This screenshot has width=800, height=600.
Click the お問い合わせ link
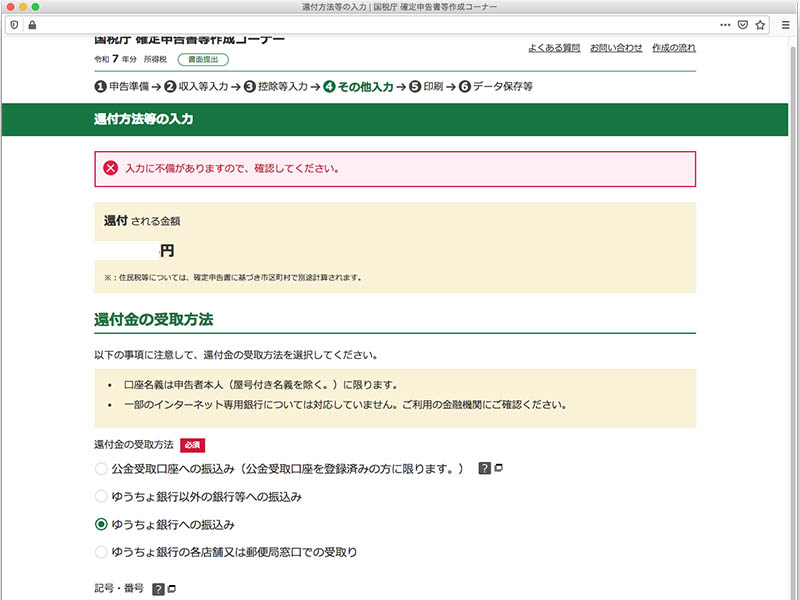[616, 47]
